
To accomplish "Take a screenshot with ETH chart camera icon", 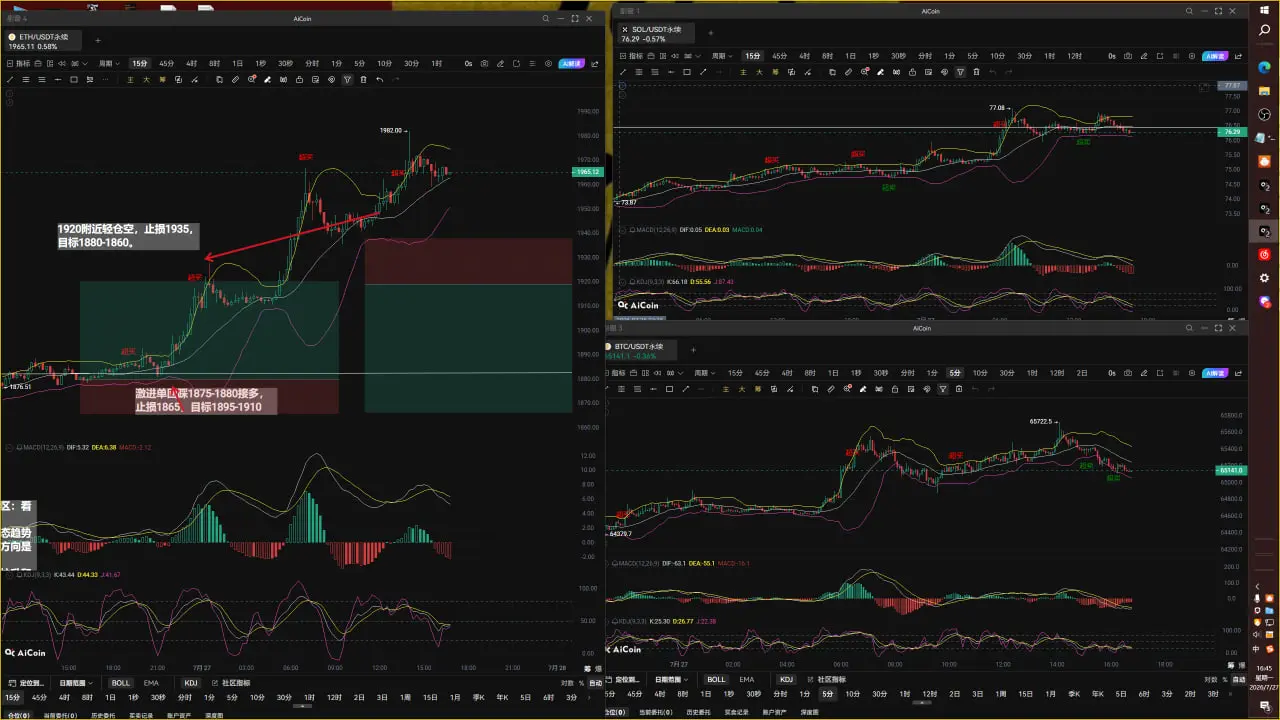I will (484, 63).
